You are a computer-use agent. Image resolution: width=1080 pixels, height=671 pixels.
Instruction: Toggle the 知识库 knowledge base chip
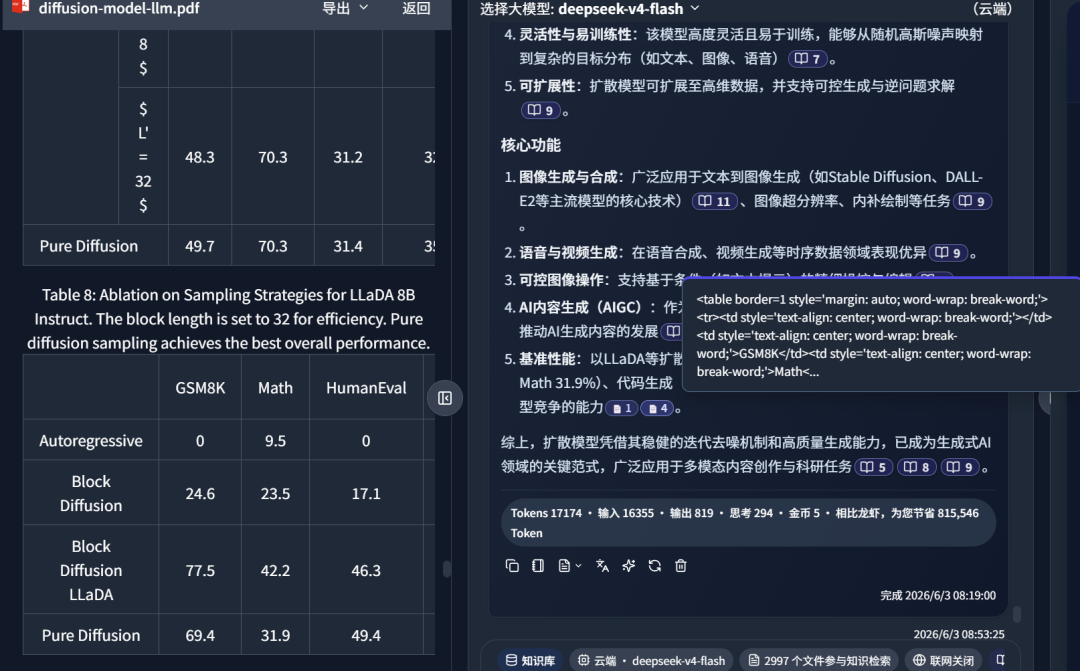point(530,660)
